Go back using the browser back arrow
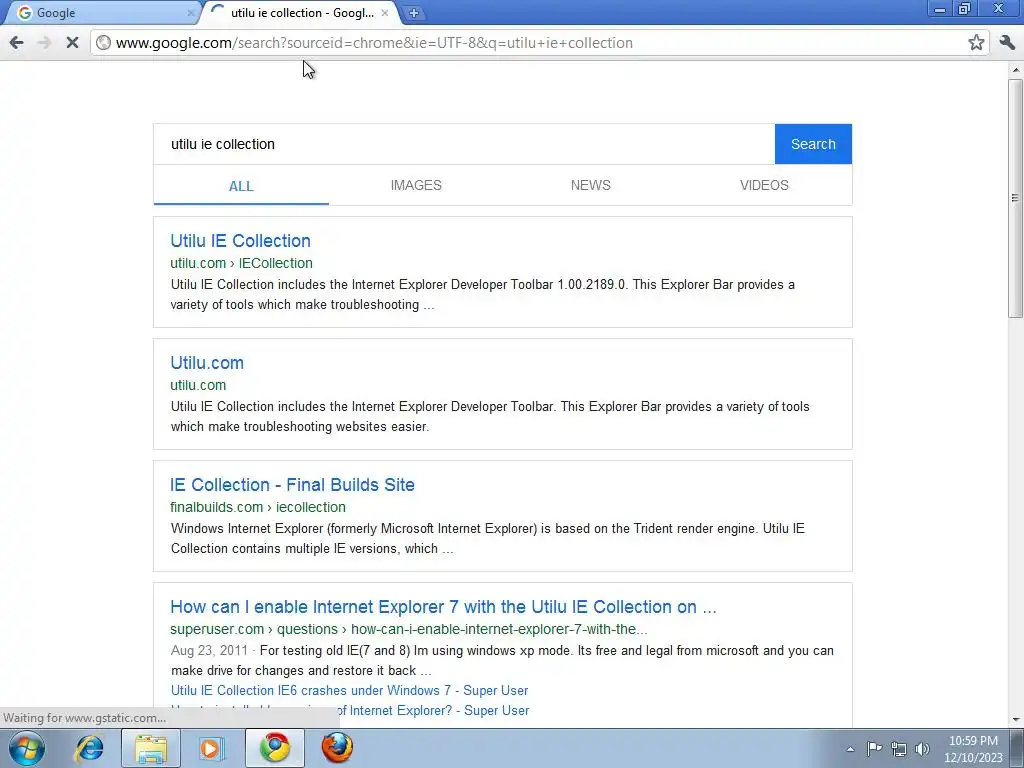 pyautogui.click(x=16, y=43)
